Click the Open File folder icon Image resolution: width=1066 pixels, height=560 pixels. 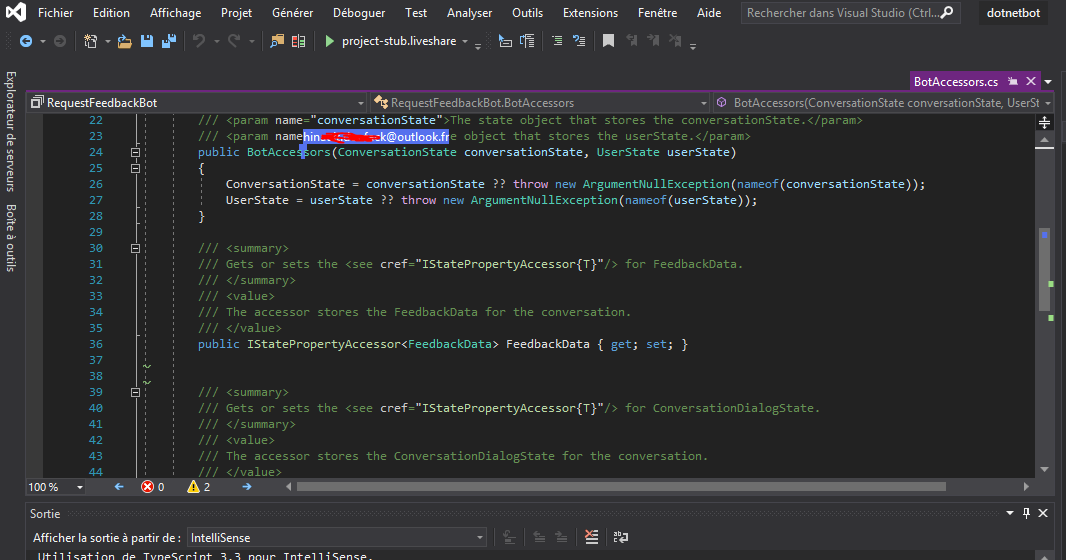[125, 41]
